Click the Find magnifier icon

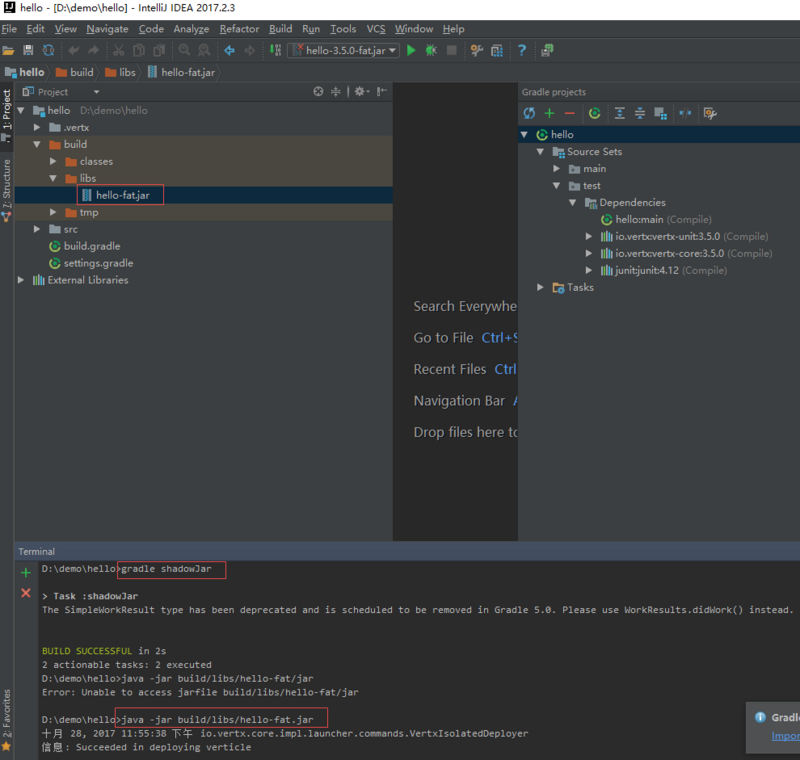pos(184,50)
